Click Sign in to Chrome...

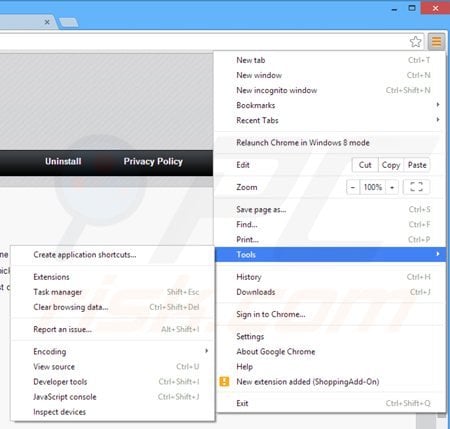click(x=330, y=314)
